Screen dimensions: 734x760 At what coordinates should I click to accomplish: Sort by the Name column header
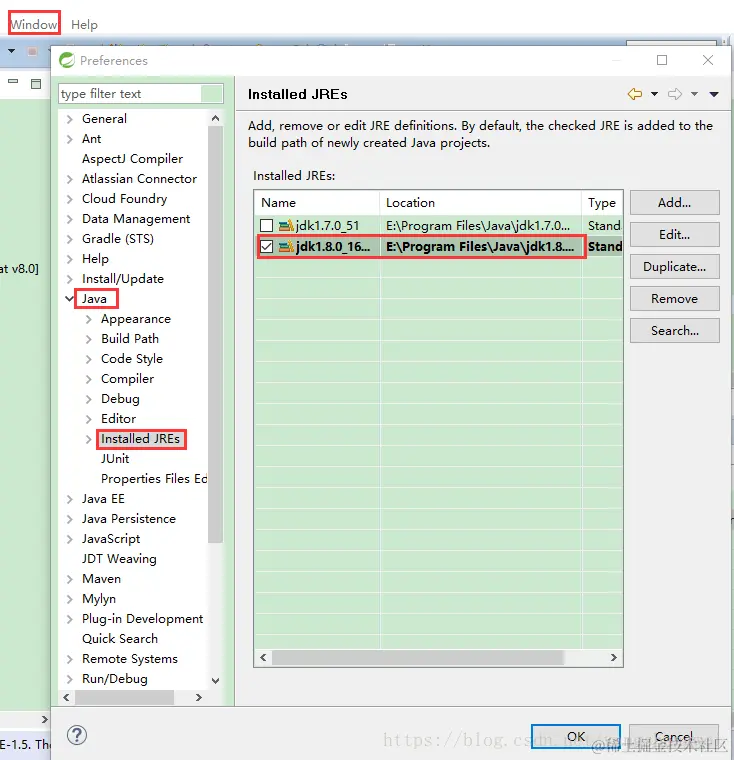click(x=317, y=203)
